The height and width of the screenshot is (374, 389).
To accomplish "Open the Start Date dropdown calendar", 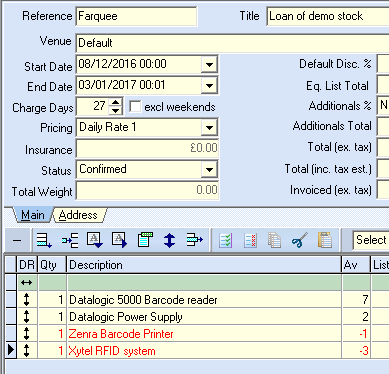I will (209, 64).
